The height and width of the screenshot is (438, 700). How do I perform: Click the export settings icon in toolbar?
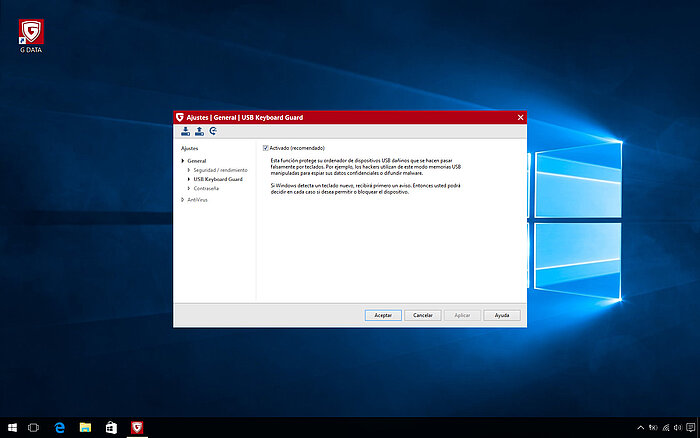tap(199, 131)
